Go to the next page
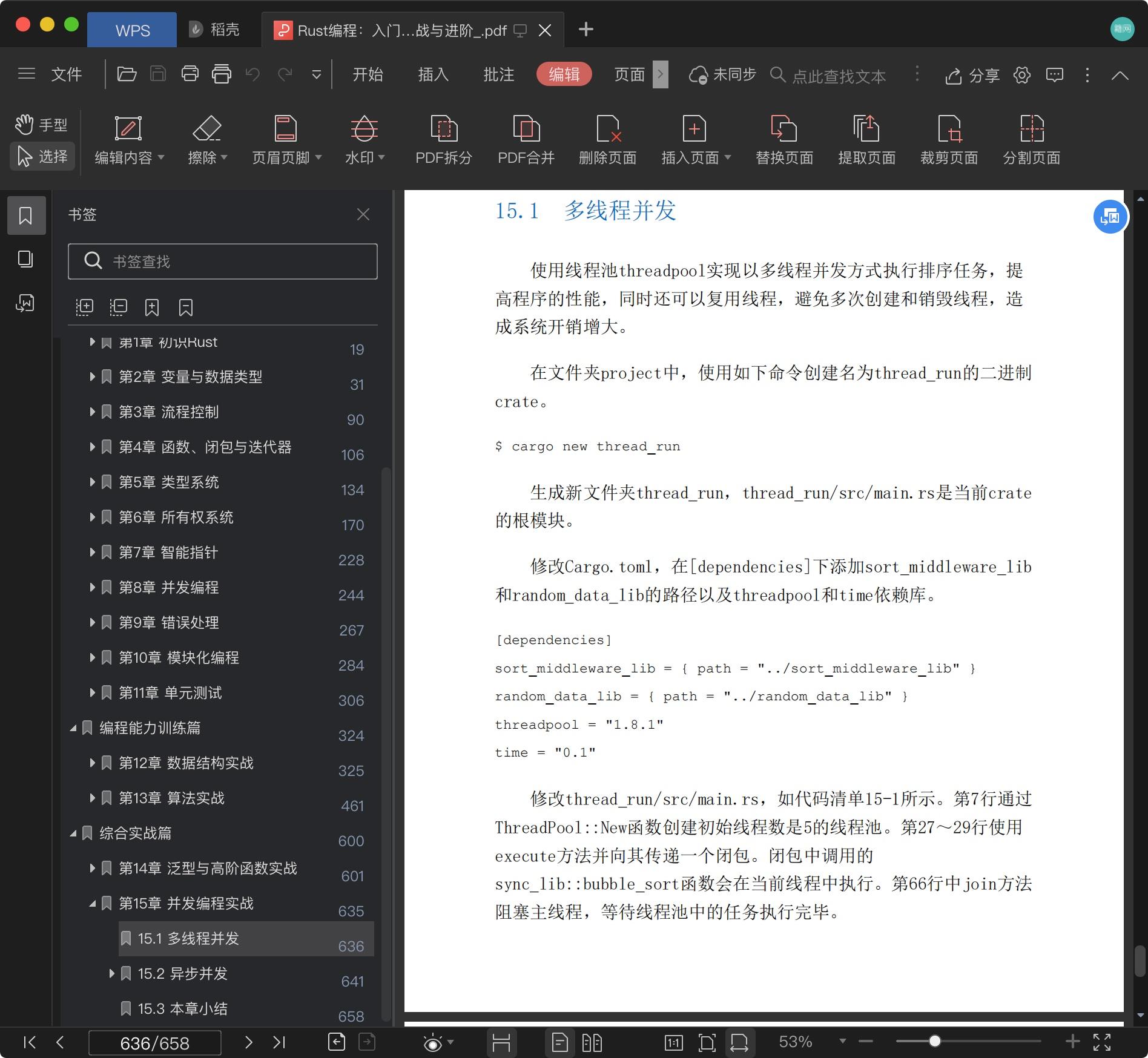 click(248, 1042)
